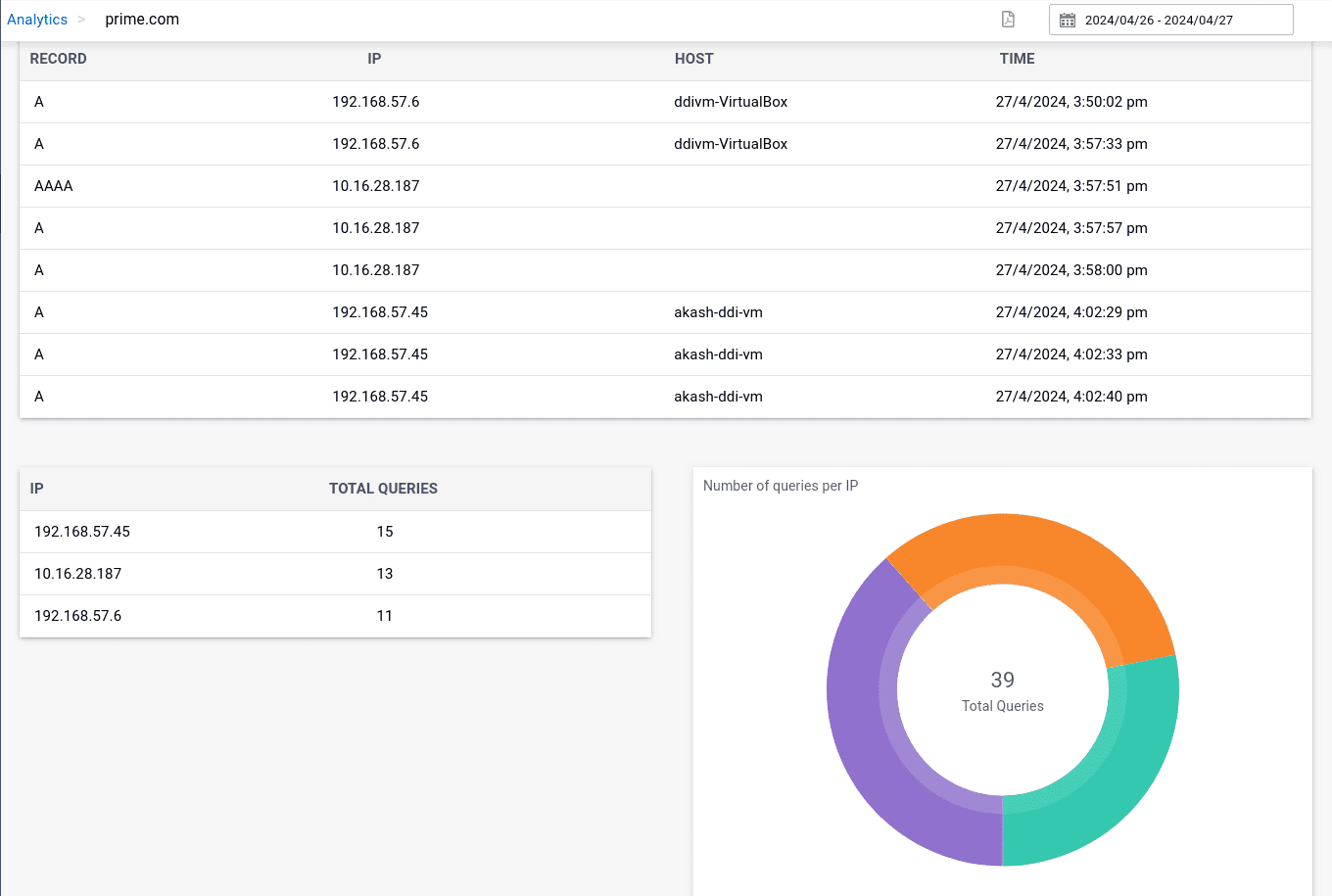Click the calendar icon in date field
Image resolution: width=1332 pixels, height=896 pixels.
pos(1068,21)
